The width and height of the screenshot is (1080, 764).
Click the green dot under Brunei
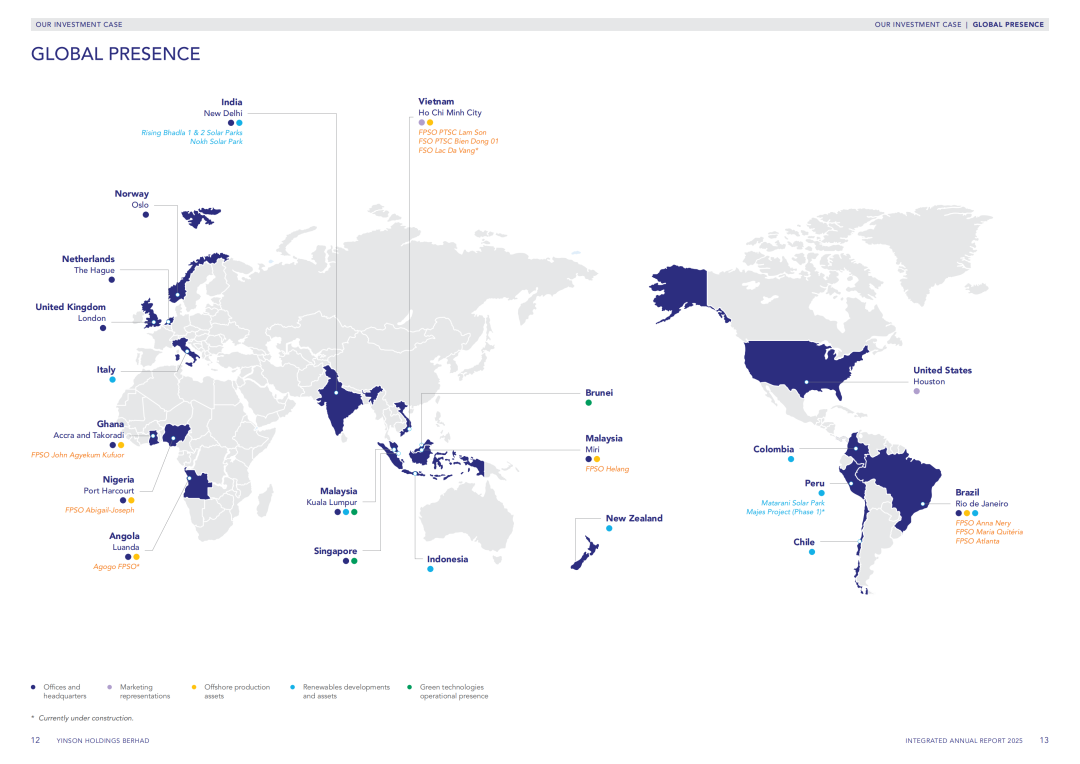point(589,403)
